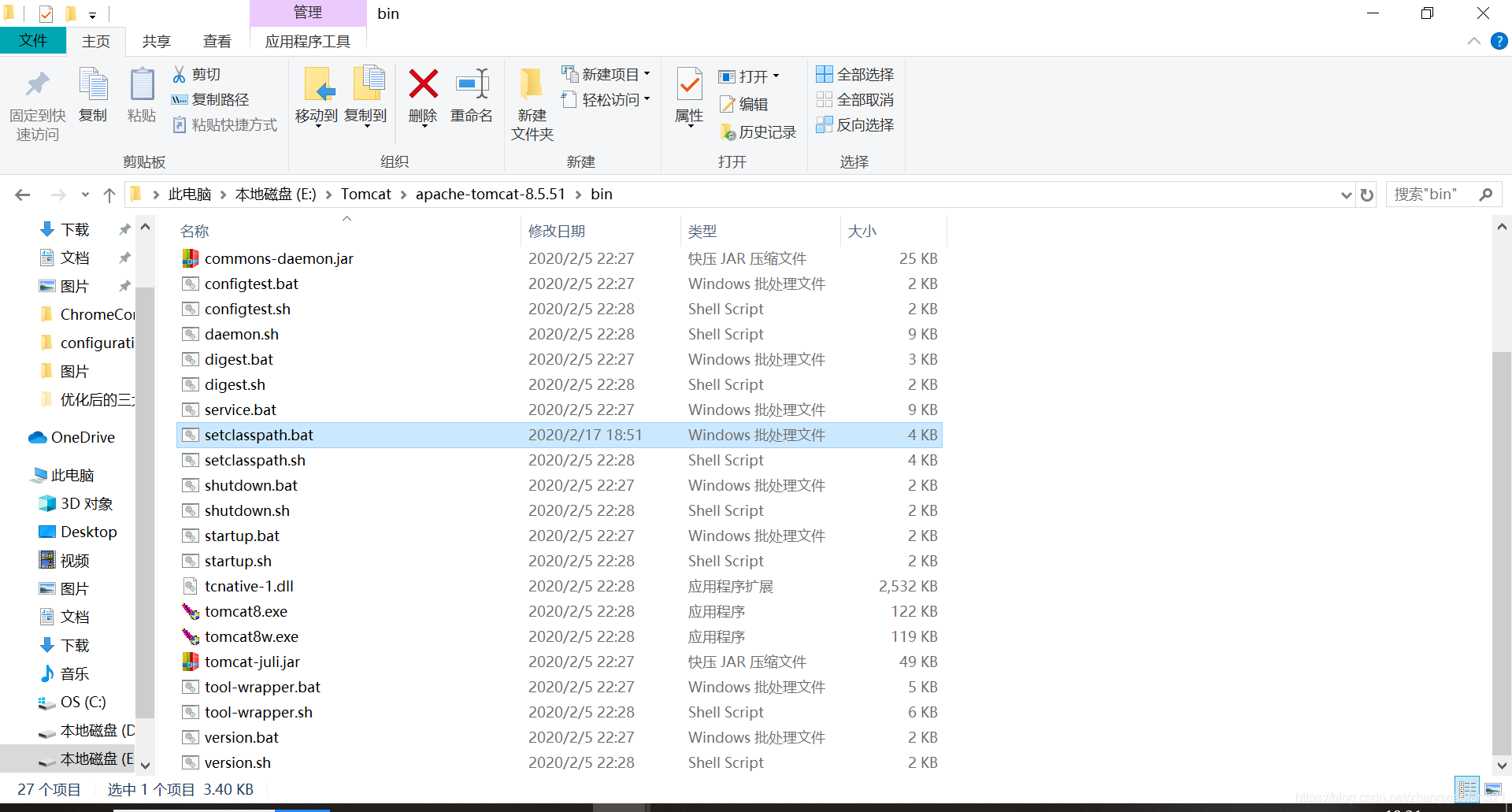Screen dimensions: 1512x812
Task: Select Desktop in navigation pane
Action: (x=77, y=532)
